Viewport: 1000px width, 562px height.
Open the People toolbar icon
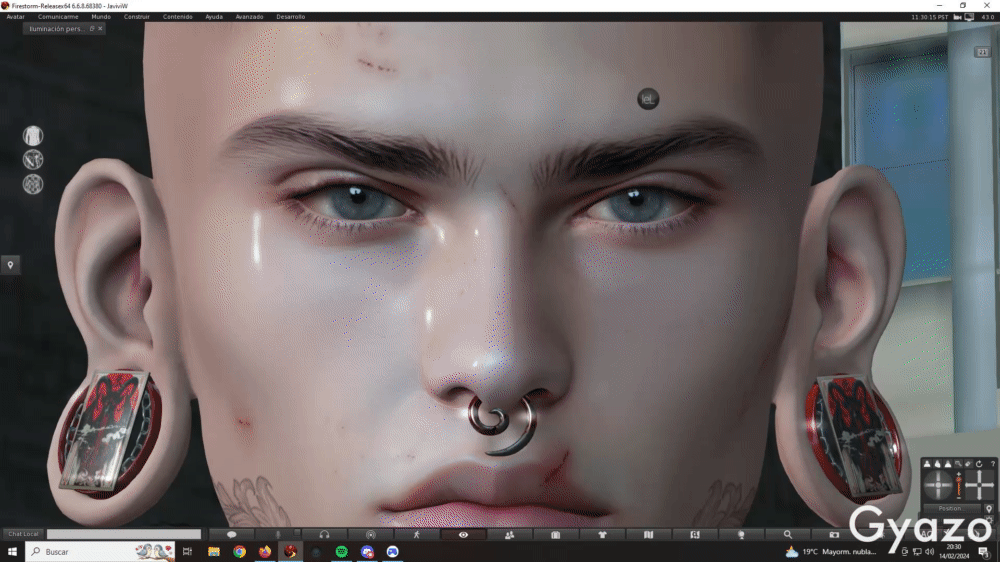click(510, 535)
